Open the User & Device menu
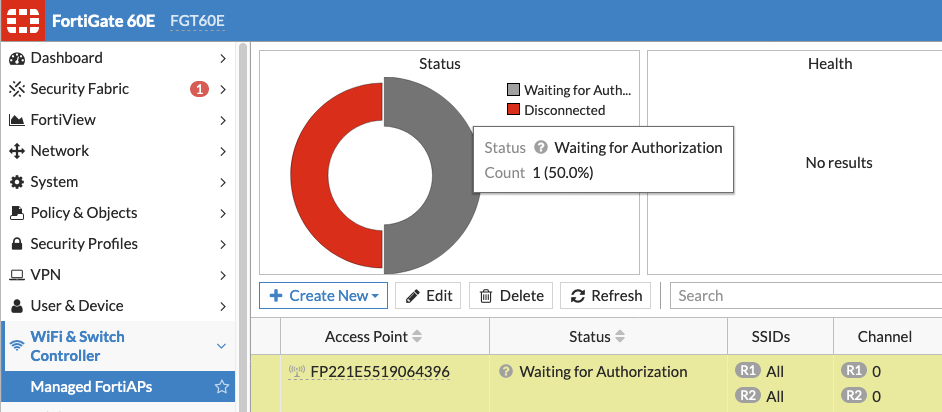Viewport: 942px width, 412px height. [x=119, y=306]
